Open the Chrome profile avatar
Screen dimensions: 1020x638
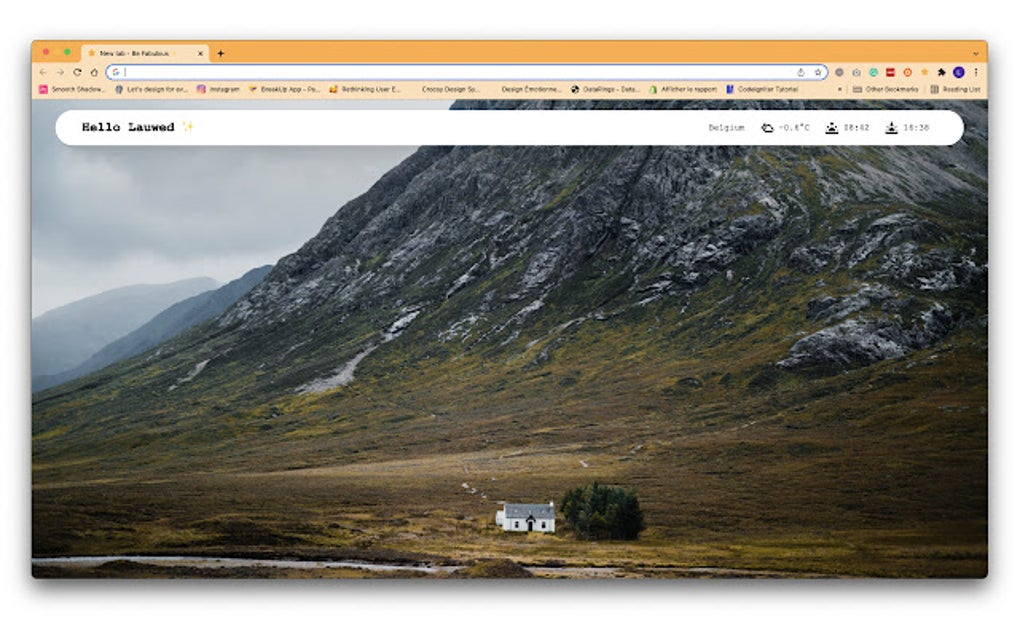tap(959, 72)
